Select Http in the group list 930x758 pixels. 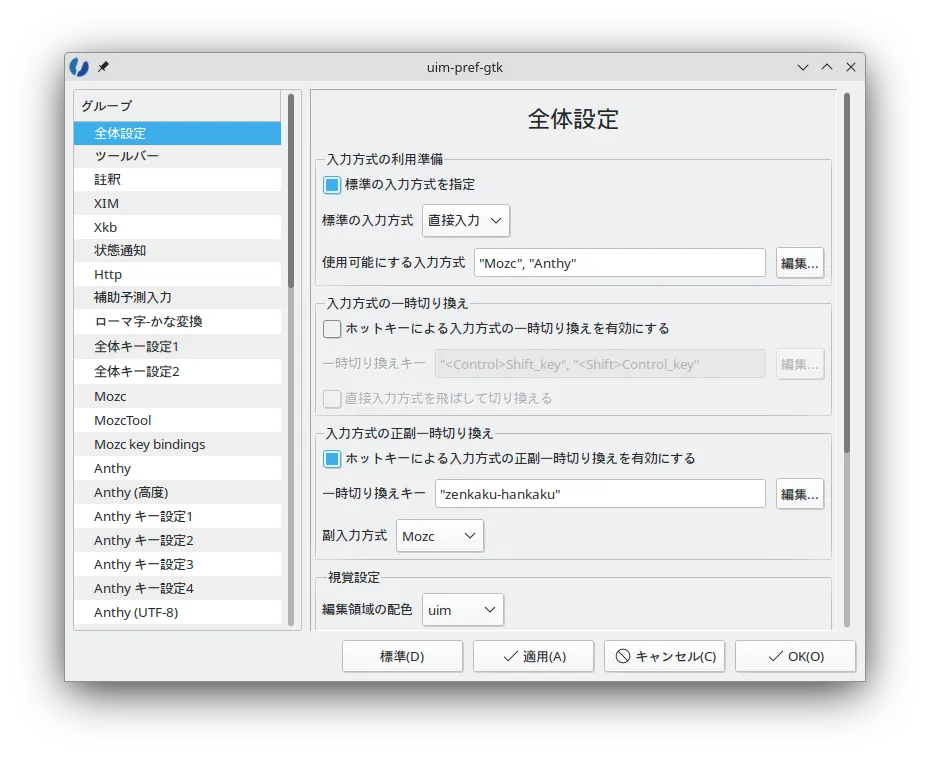[177, 275]
